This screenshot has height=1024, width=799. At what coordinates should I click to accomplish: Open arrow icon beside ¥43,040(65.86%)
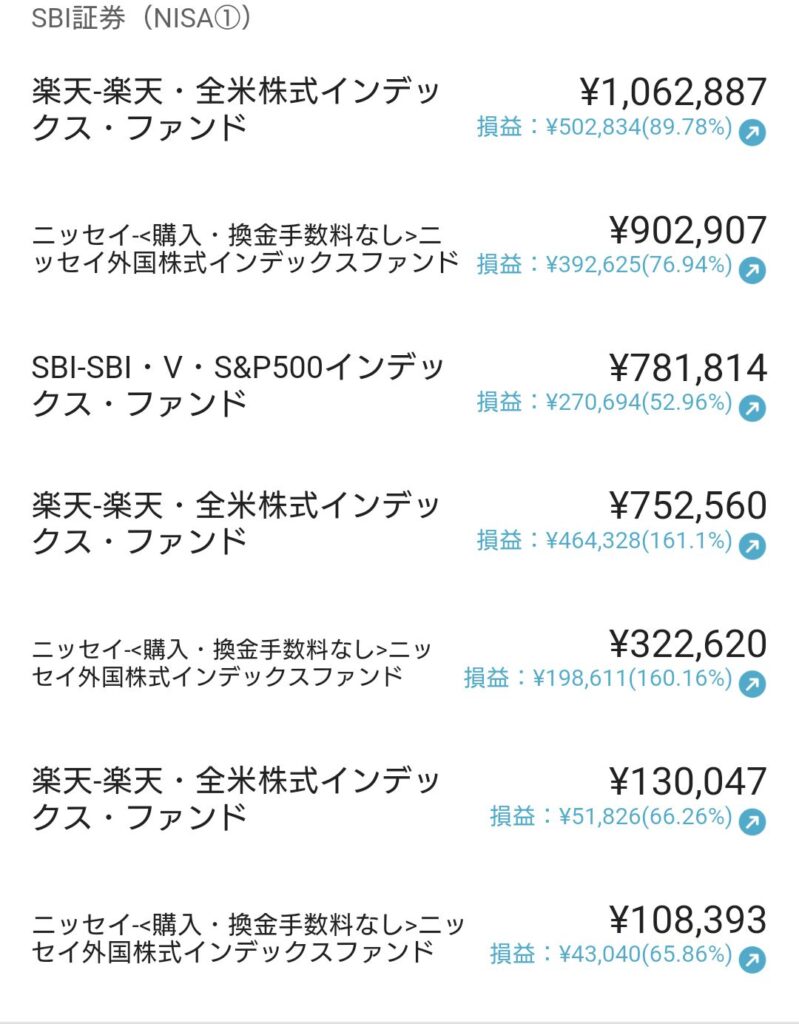(x=752, y=959)
